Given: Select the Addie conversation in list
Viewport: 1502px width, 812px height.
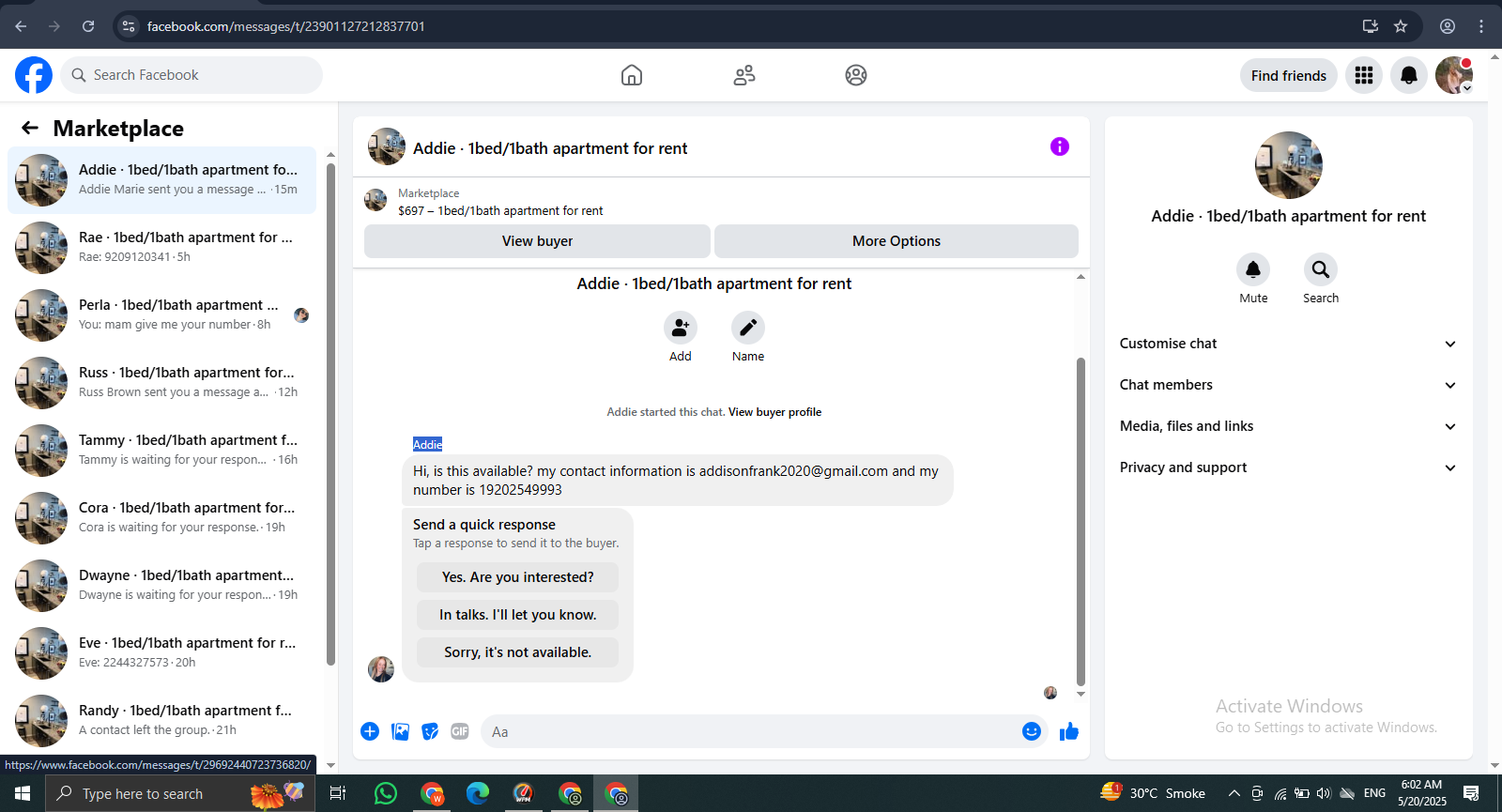Looking at the screenshot, I should pyautogui.click(x=161, y=180).
